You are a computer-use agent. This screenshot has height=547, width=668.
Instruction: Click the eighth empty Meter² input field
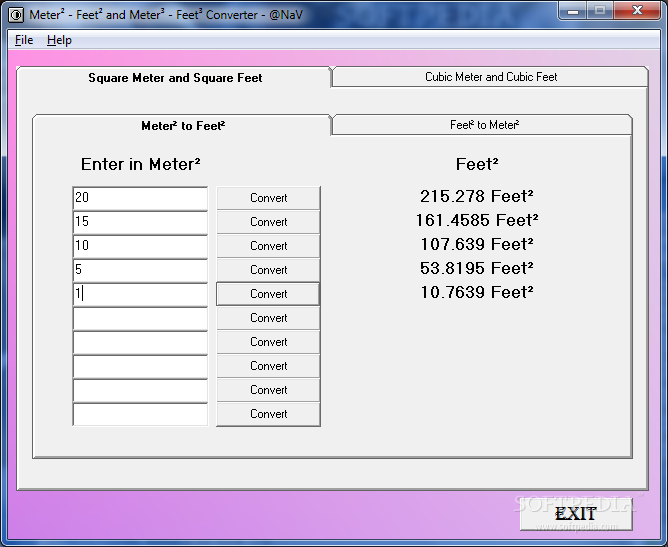tap(140, 366)
